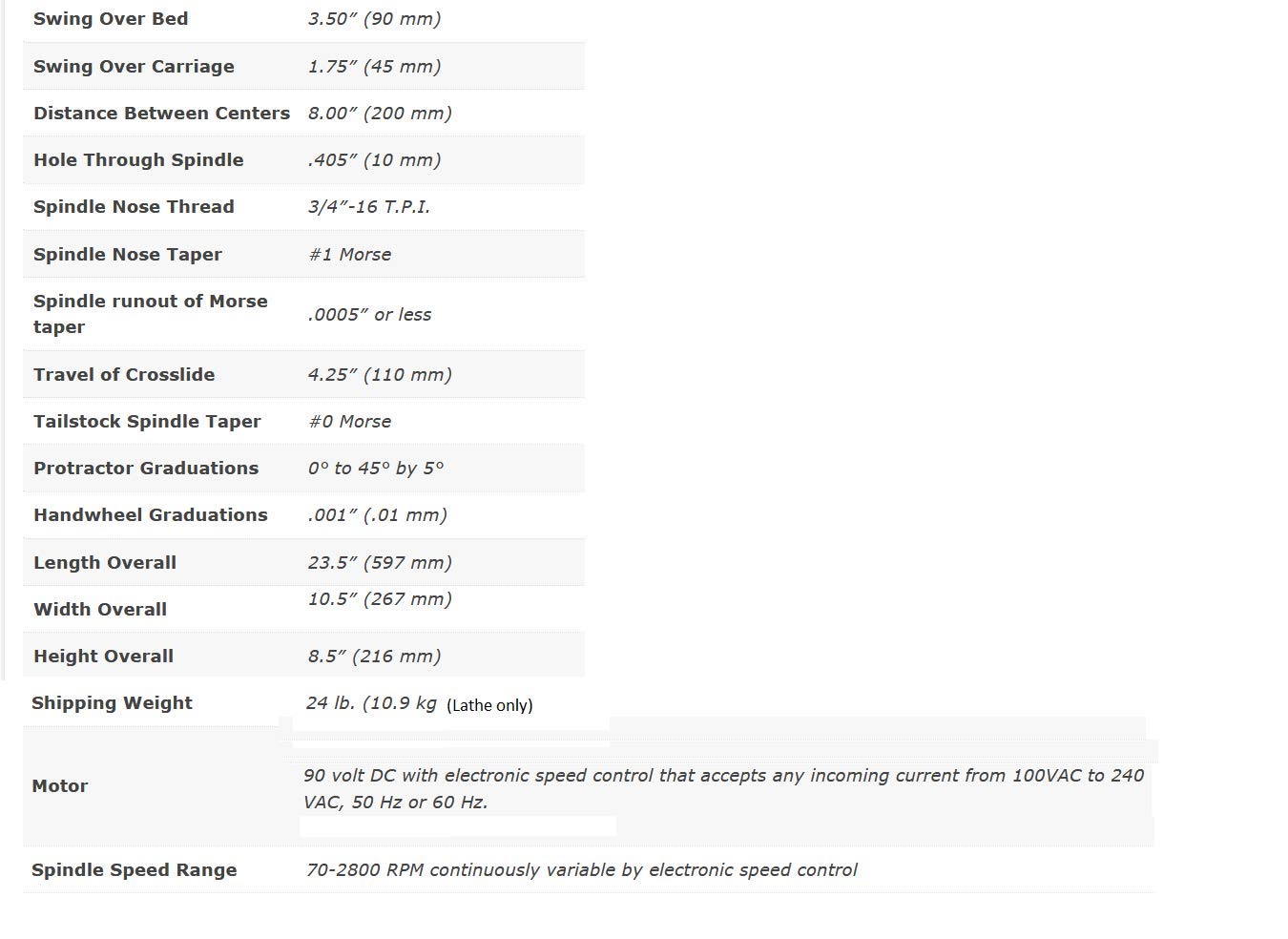The image size is (1288, 939).
Task: Select the Hole Through Spindle label
Action: (x=138, y=160)
